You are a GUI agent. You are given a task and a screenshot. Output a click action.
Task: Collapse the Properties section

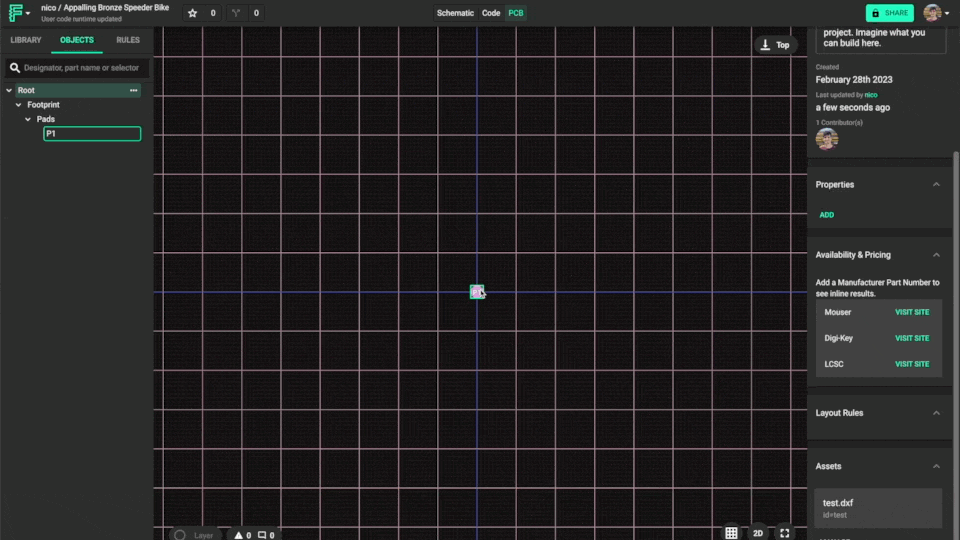click(936, 184)
